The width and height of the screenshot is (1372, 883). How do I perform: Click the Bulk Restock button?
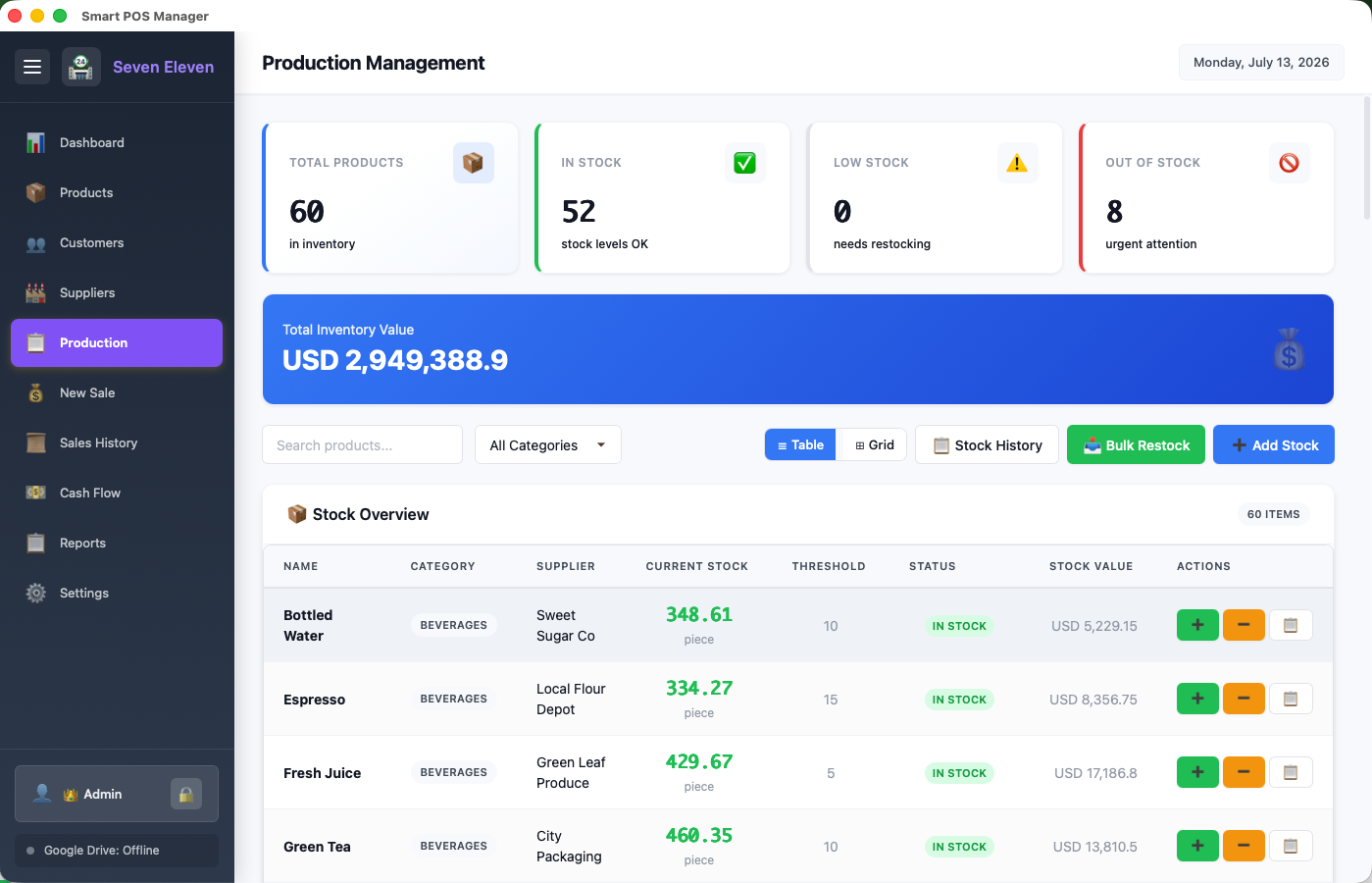(x=1137, y=444)
